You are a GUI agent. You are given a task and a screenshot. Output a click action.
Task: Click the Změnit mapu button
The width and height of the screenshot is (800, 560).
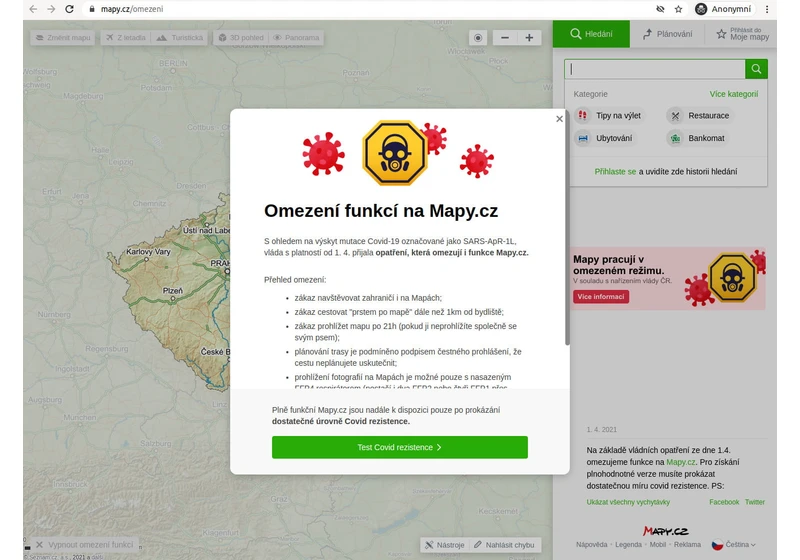63,38
